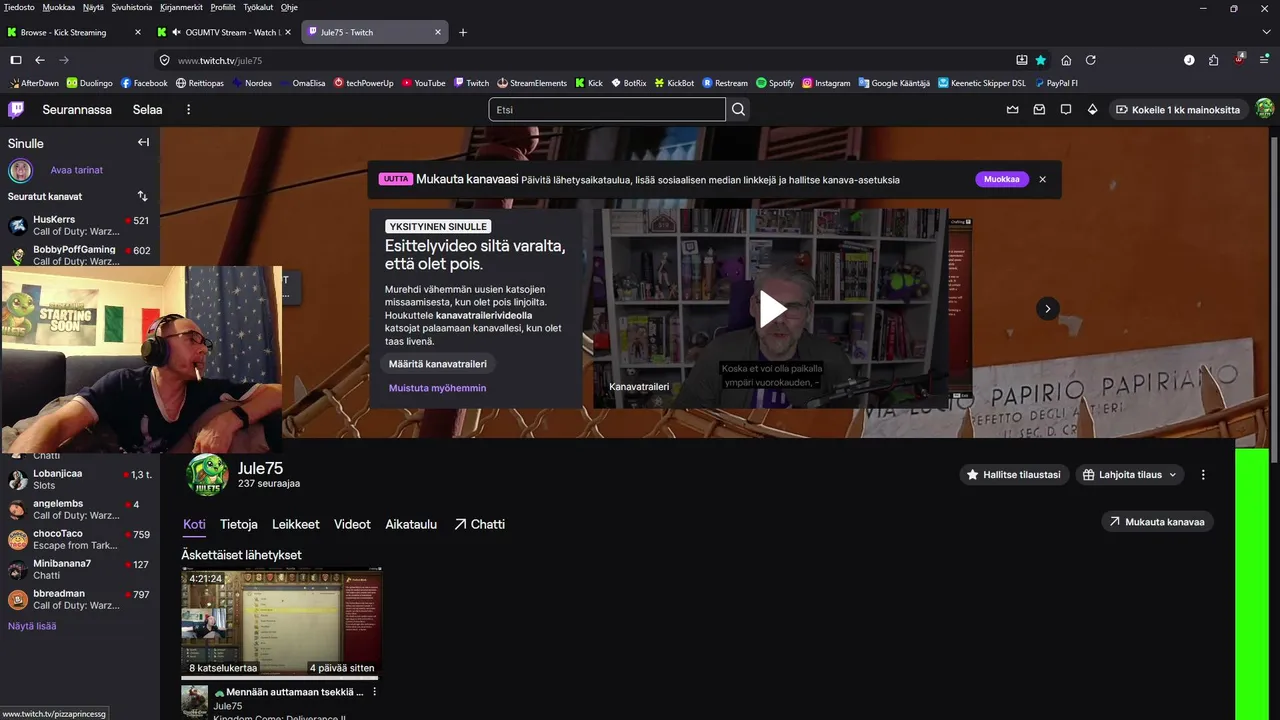Open the Firefox extensions puzzle icon
1280x720 pixels.
1214,60
